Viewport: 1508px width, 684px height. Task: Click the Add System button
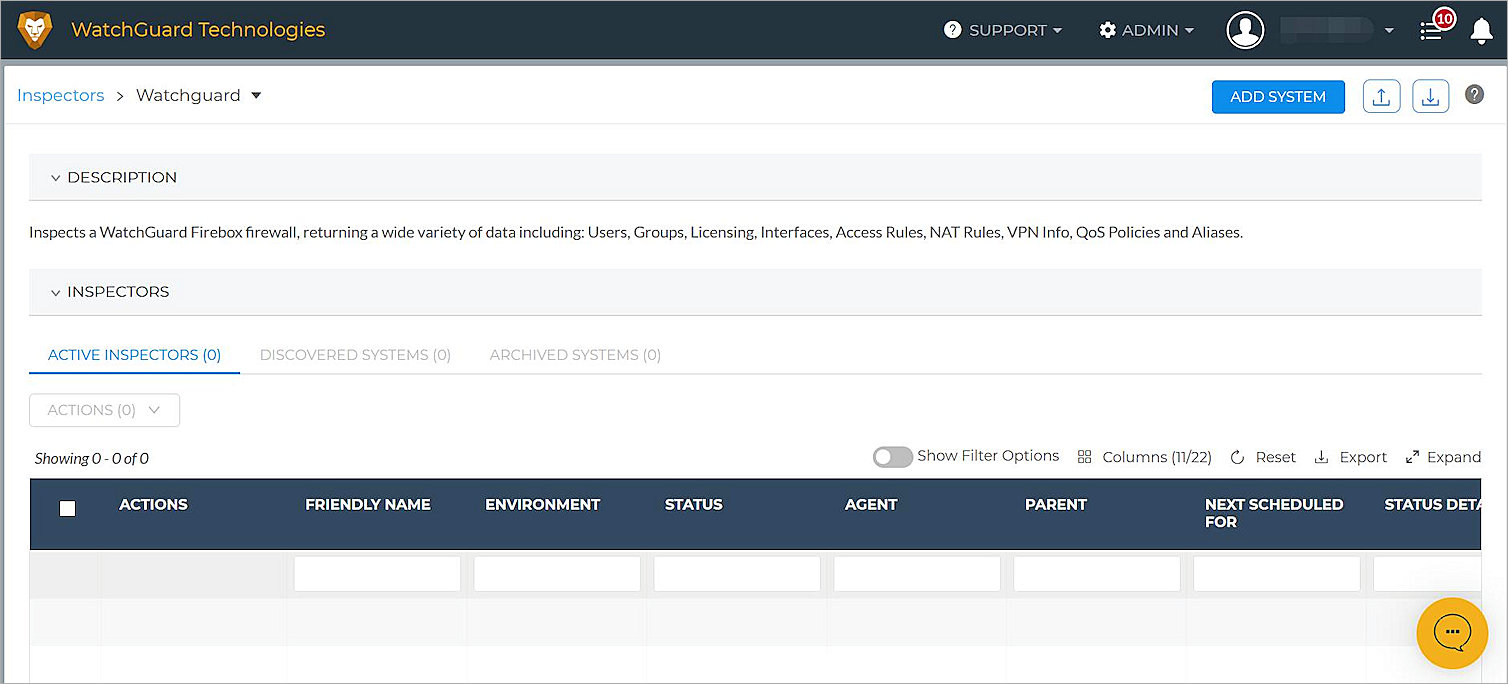[1277, 97]
